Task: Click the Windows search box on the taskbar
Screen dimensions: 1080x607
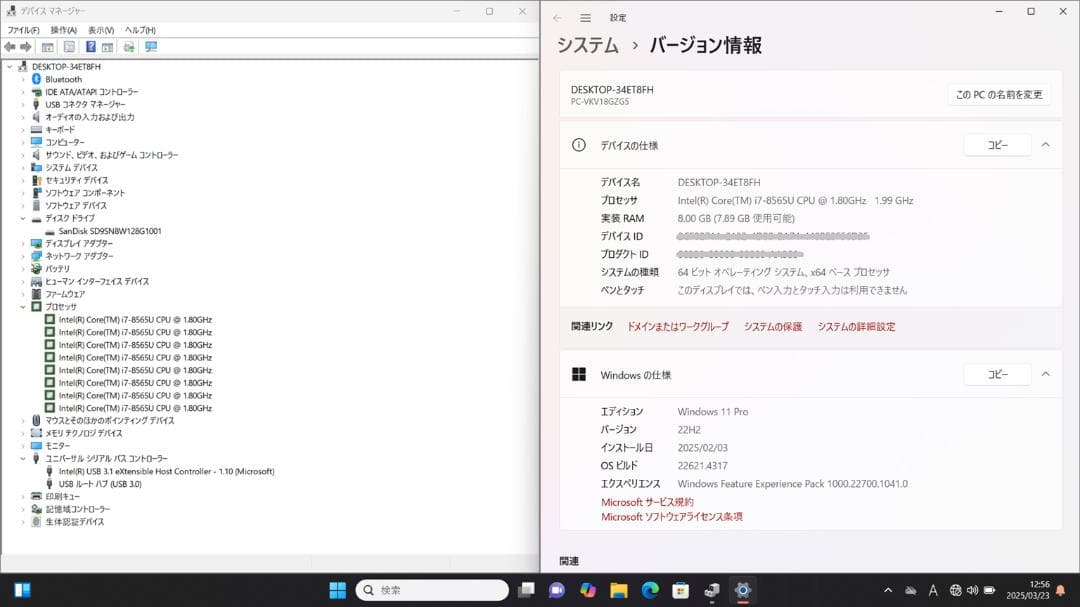Action: (430, 590)
